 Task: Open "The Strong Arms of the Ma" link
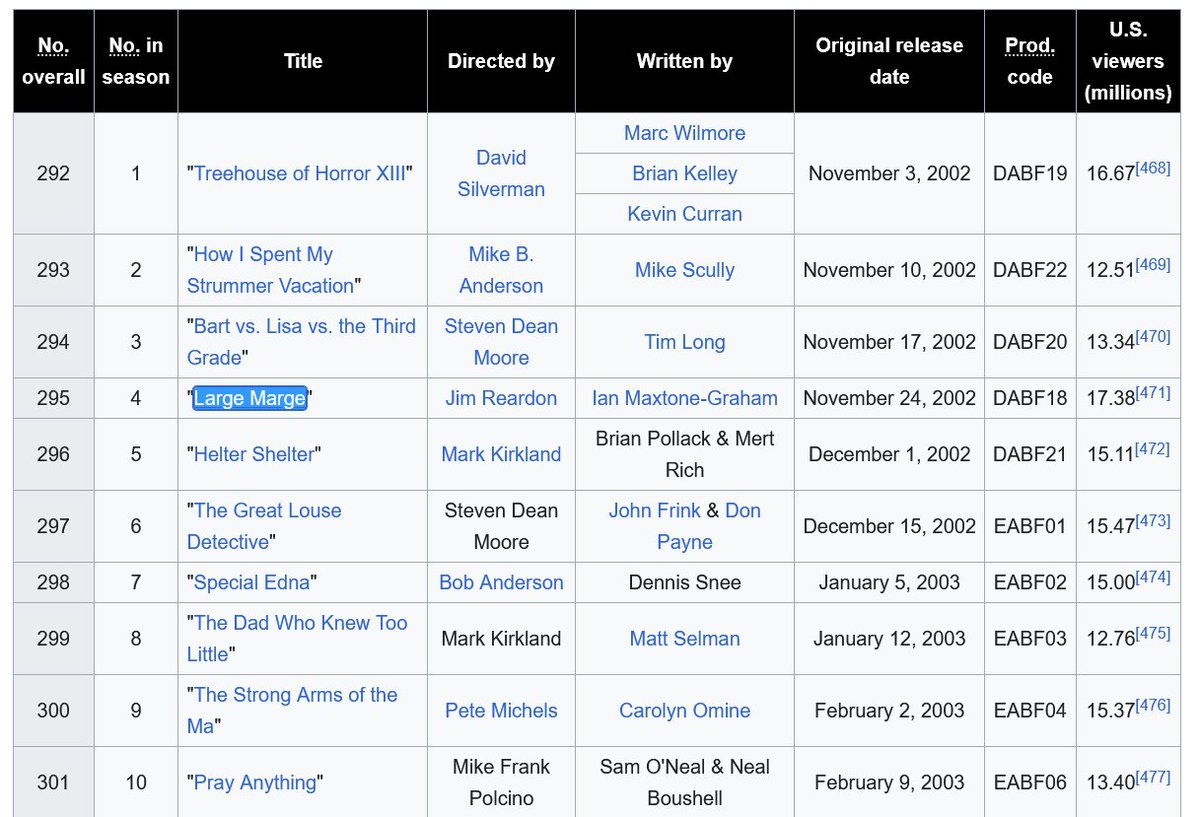pos(292,710)
